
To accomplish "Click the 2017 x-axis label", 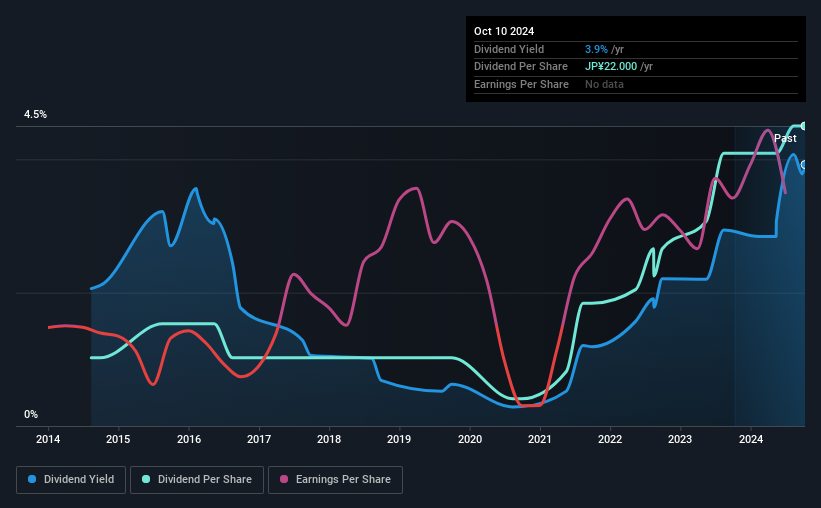I will tap(259, 439).
